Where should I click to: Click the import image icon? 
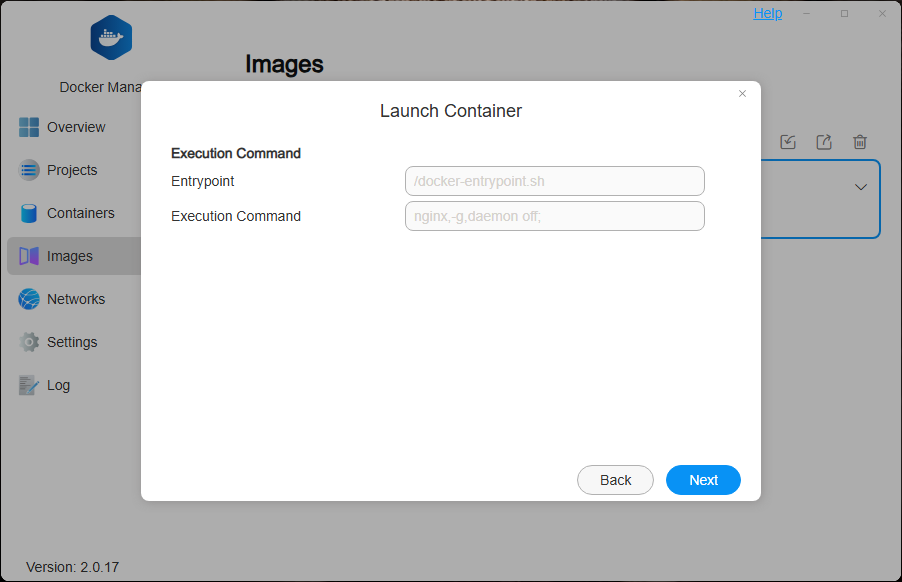click(787, 142)
